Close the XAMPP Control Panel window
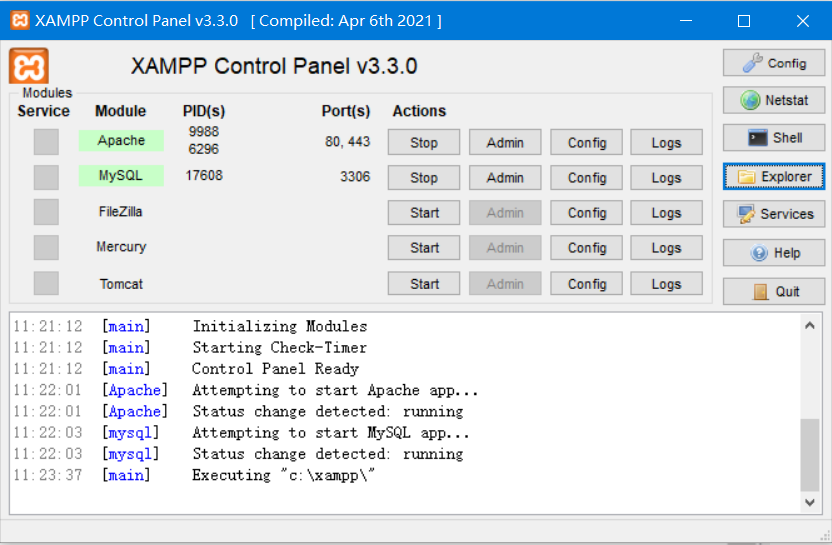Viewport: 832px width, 545px height. pyautogui.click(x=803, y=21)
